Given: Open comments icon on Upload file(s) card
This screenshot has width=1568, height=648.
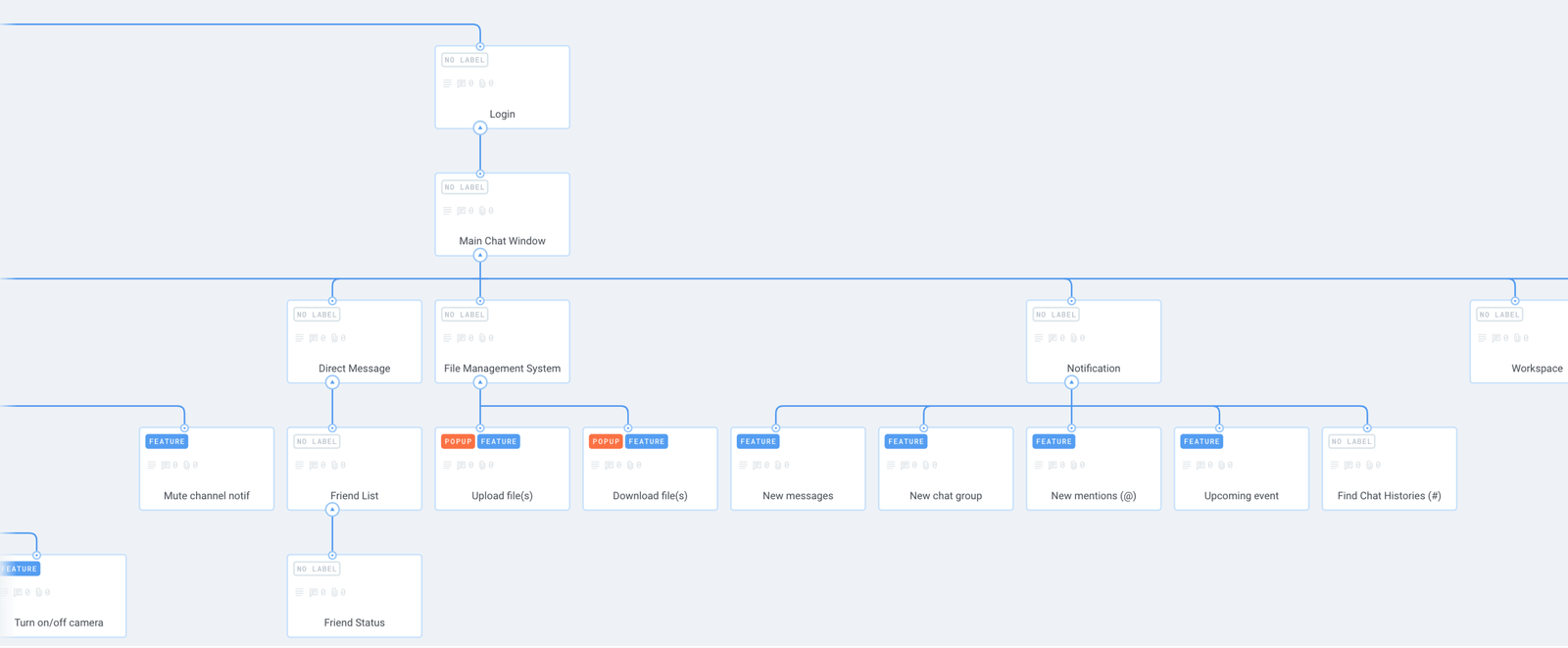Looking at the screenshot, I should point(461,466).
